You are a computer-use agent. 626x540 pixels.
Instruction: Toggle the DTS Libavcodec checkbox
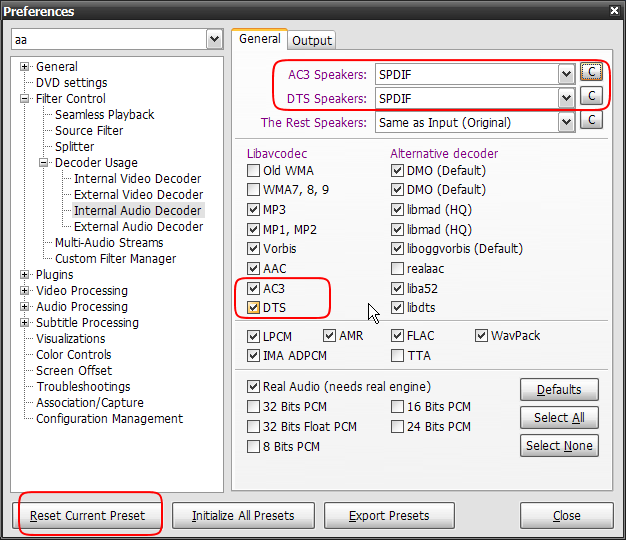(x=254, y=307)
